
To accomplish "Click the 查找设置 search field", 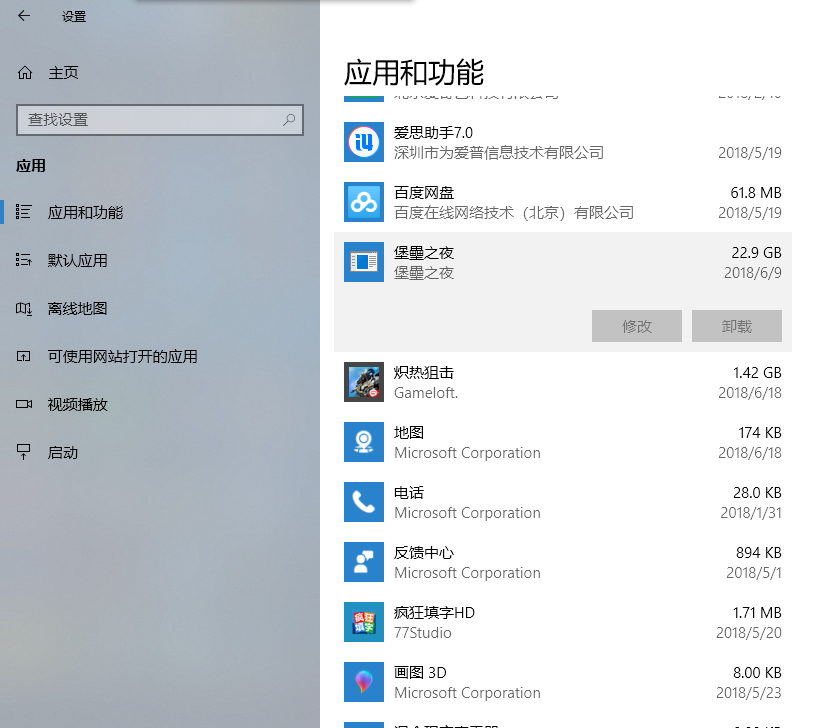I will [x=160, y=120].
